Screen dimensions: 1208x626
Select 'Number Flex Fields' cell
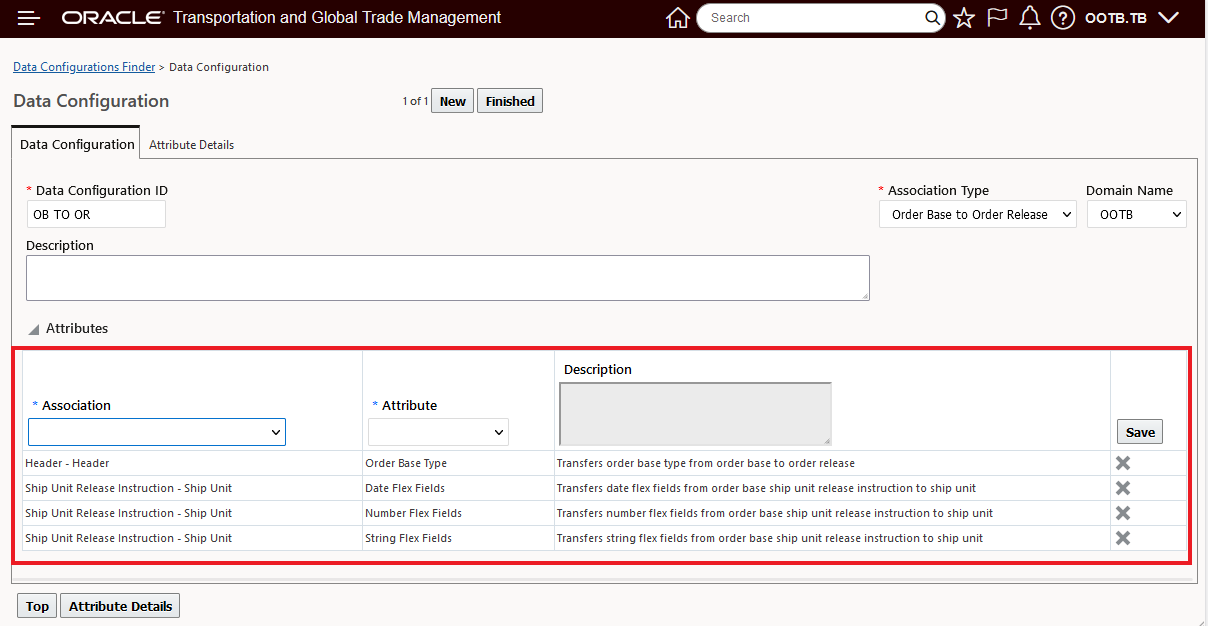458,513
